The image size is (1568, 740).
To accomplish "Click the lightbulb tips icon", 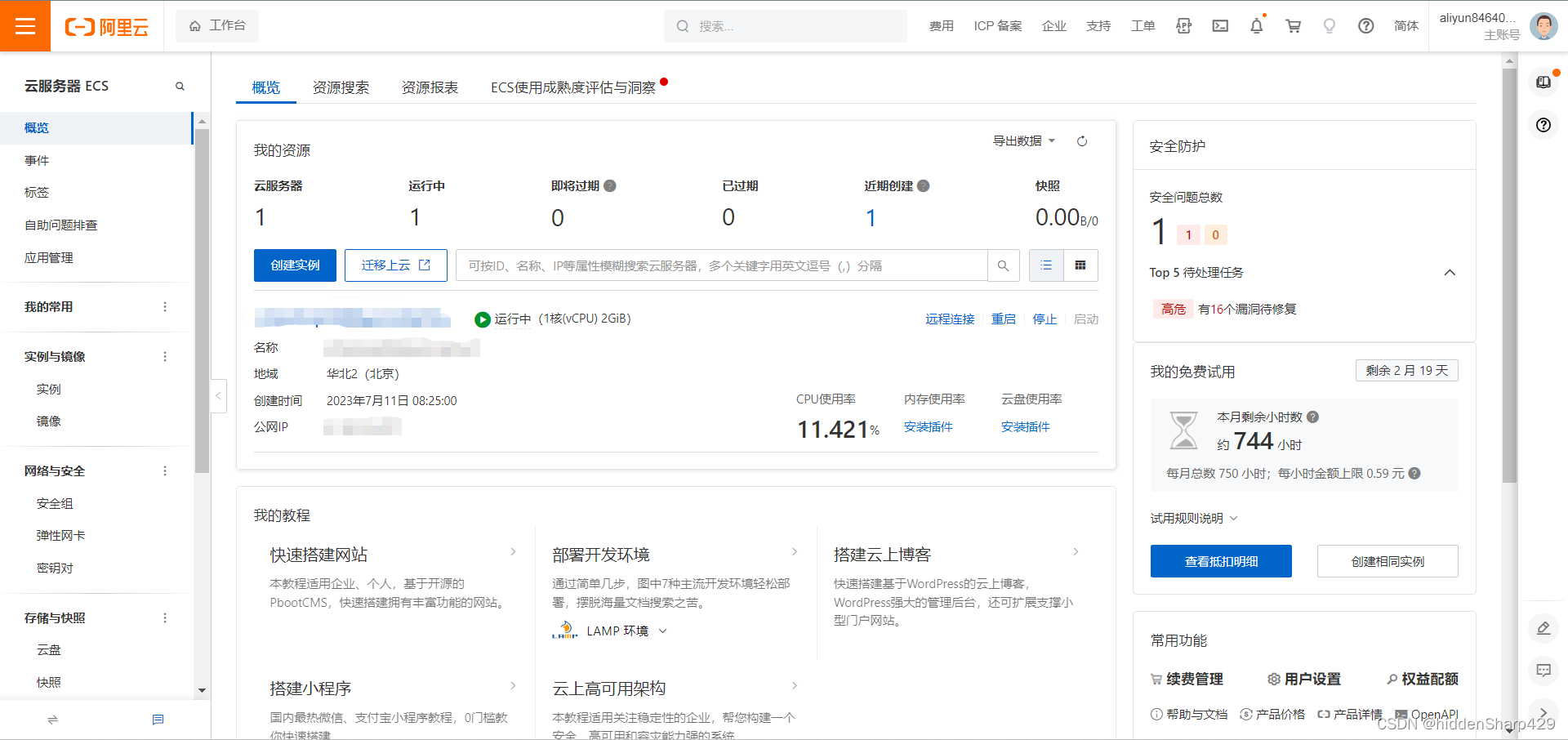I will click(1330, 26).
